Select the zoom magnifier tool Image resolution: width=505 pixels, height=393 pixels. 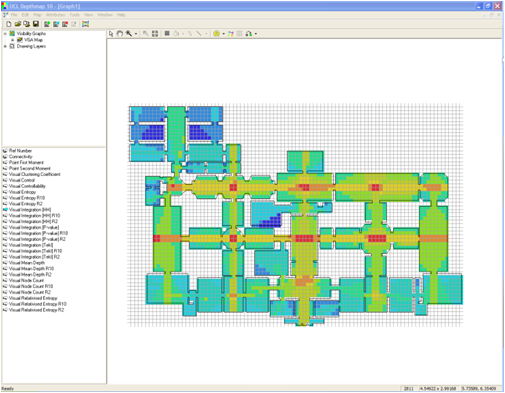(x=129, y=34)
